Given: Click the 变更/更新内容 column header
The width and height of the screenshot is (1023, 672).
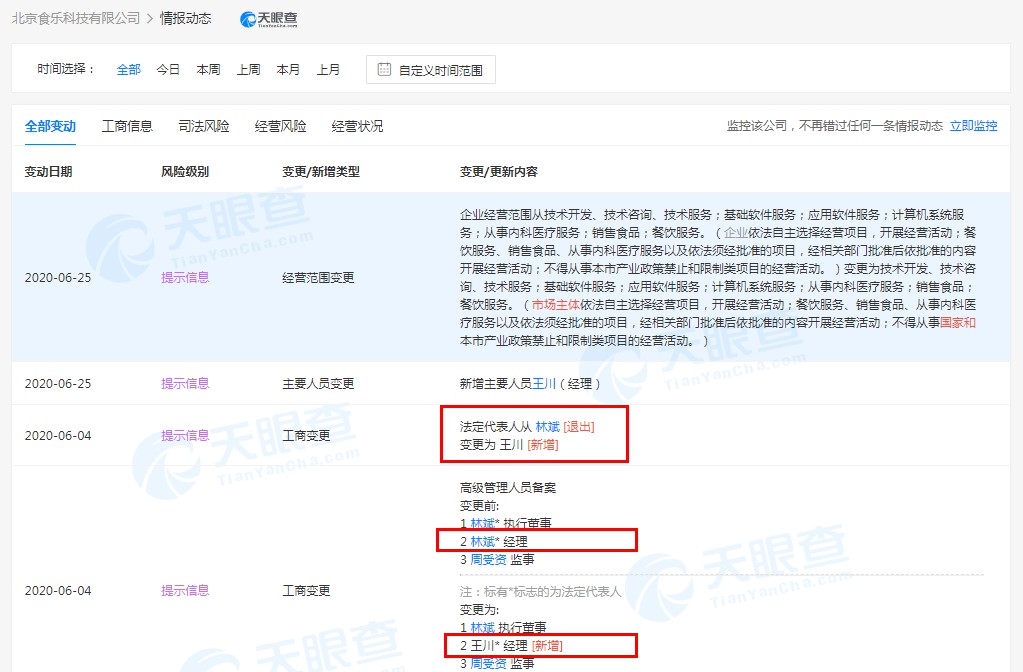Looking at the screenshot, I should (499, 172).
